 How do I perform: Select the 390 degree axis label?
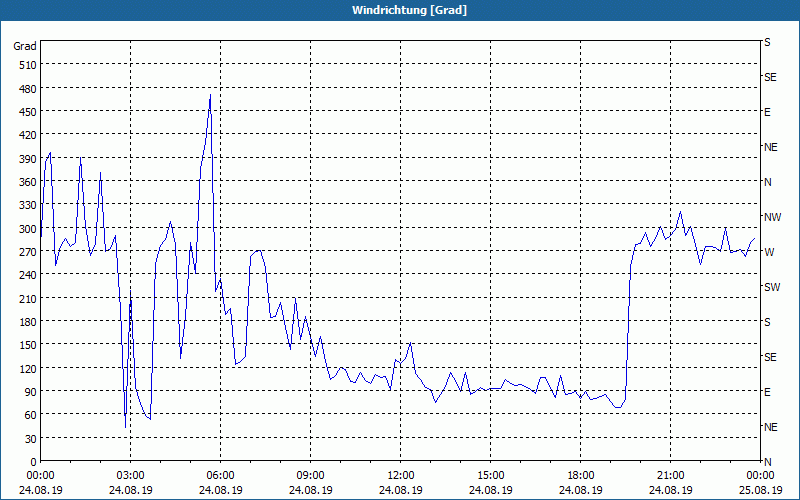[x=28, y=159]
